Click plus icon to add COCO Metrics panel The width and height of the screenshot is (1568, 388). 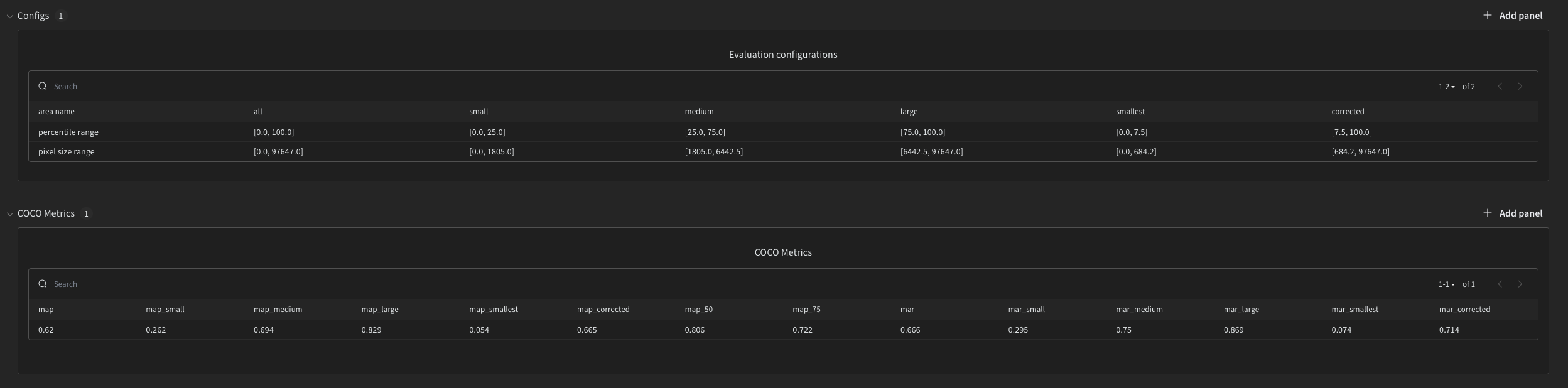click(x=1488, y=213)
